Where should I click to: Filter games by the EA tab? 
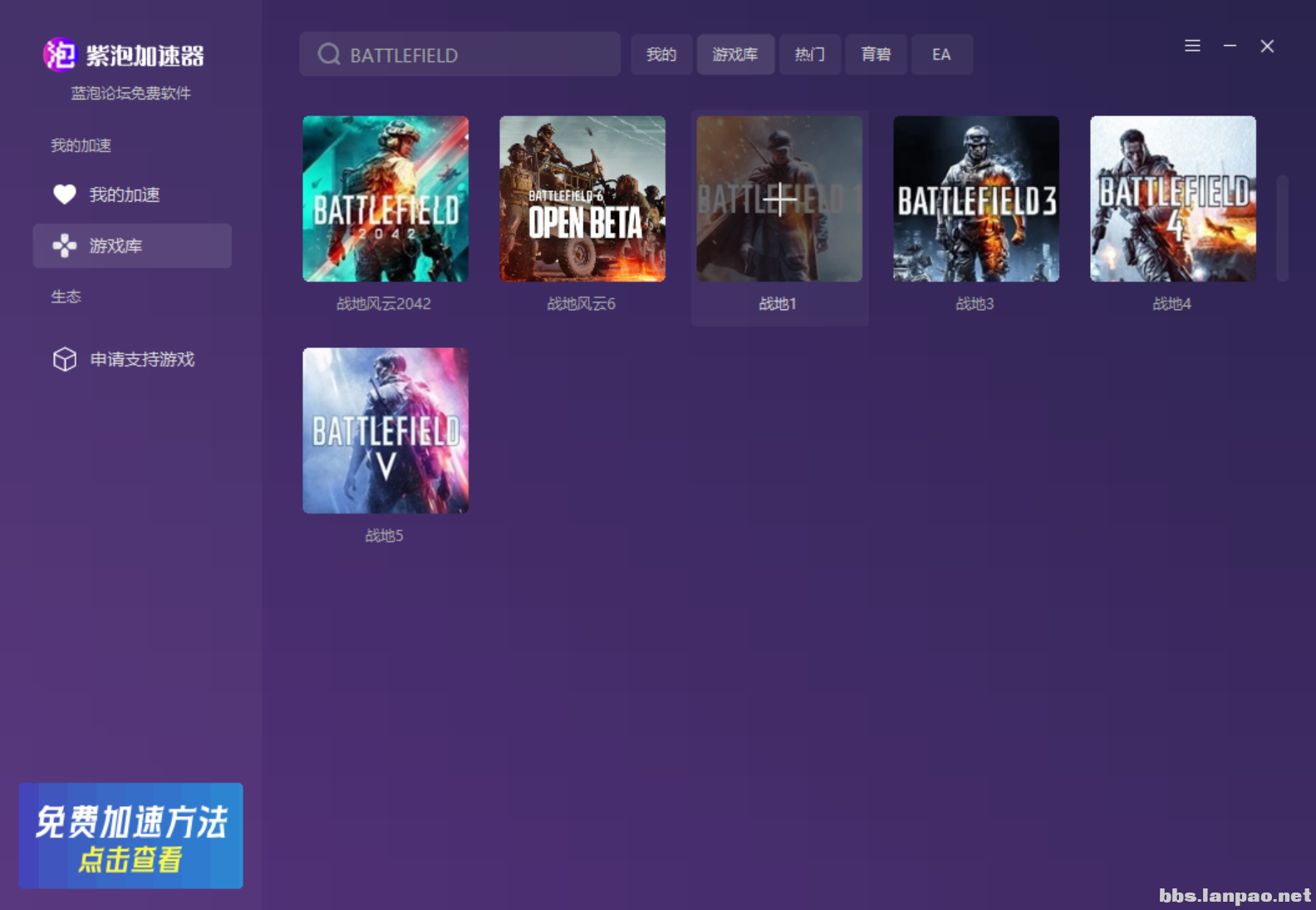pyautogui.click(x=941, y=55)
